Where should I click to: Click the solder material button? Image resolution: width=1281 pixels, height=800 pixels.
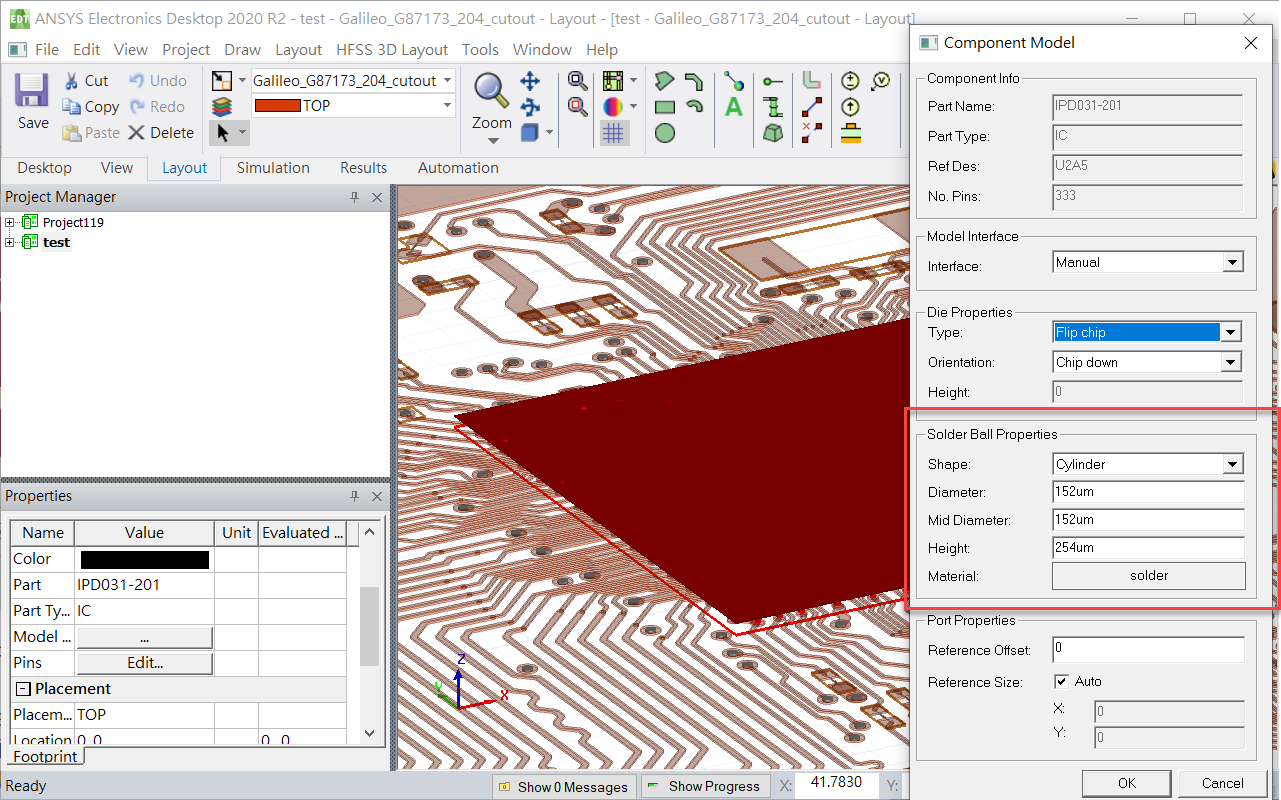click(1149, 576)
